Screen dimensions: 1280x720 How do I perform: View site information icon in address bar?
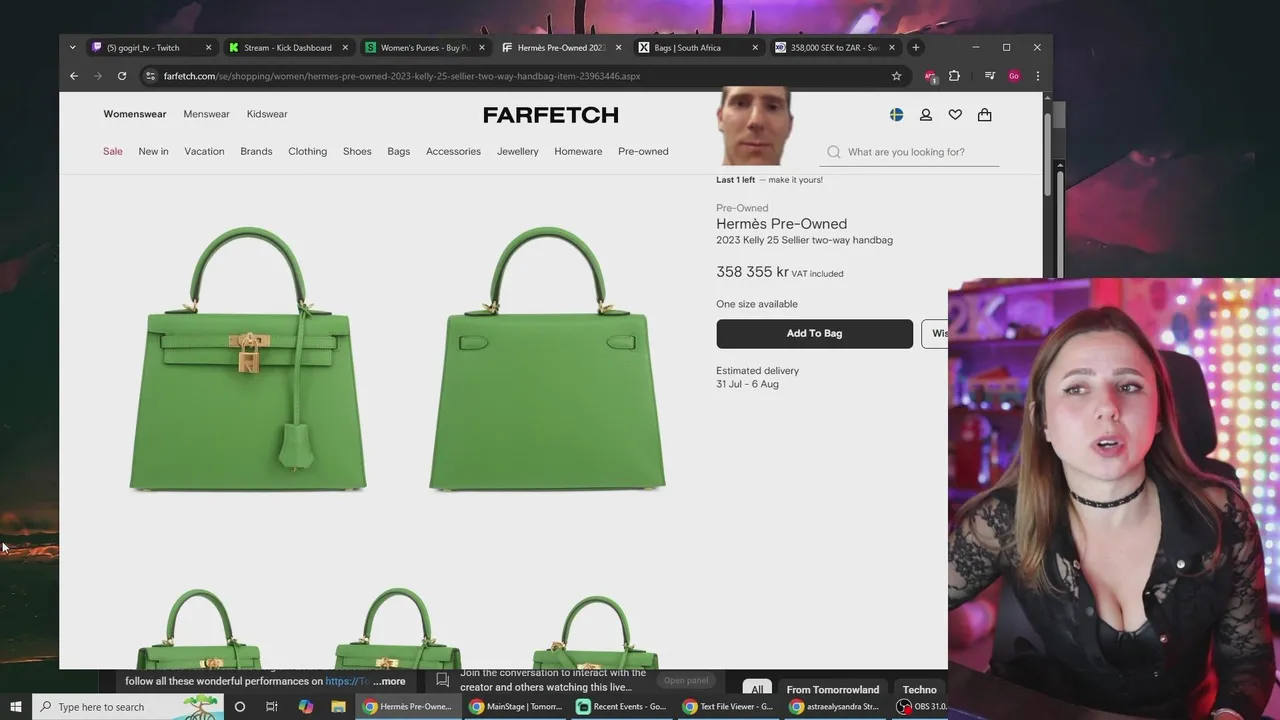pos(150,76)
